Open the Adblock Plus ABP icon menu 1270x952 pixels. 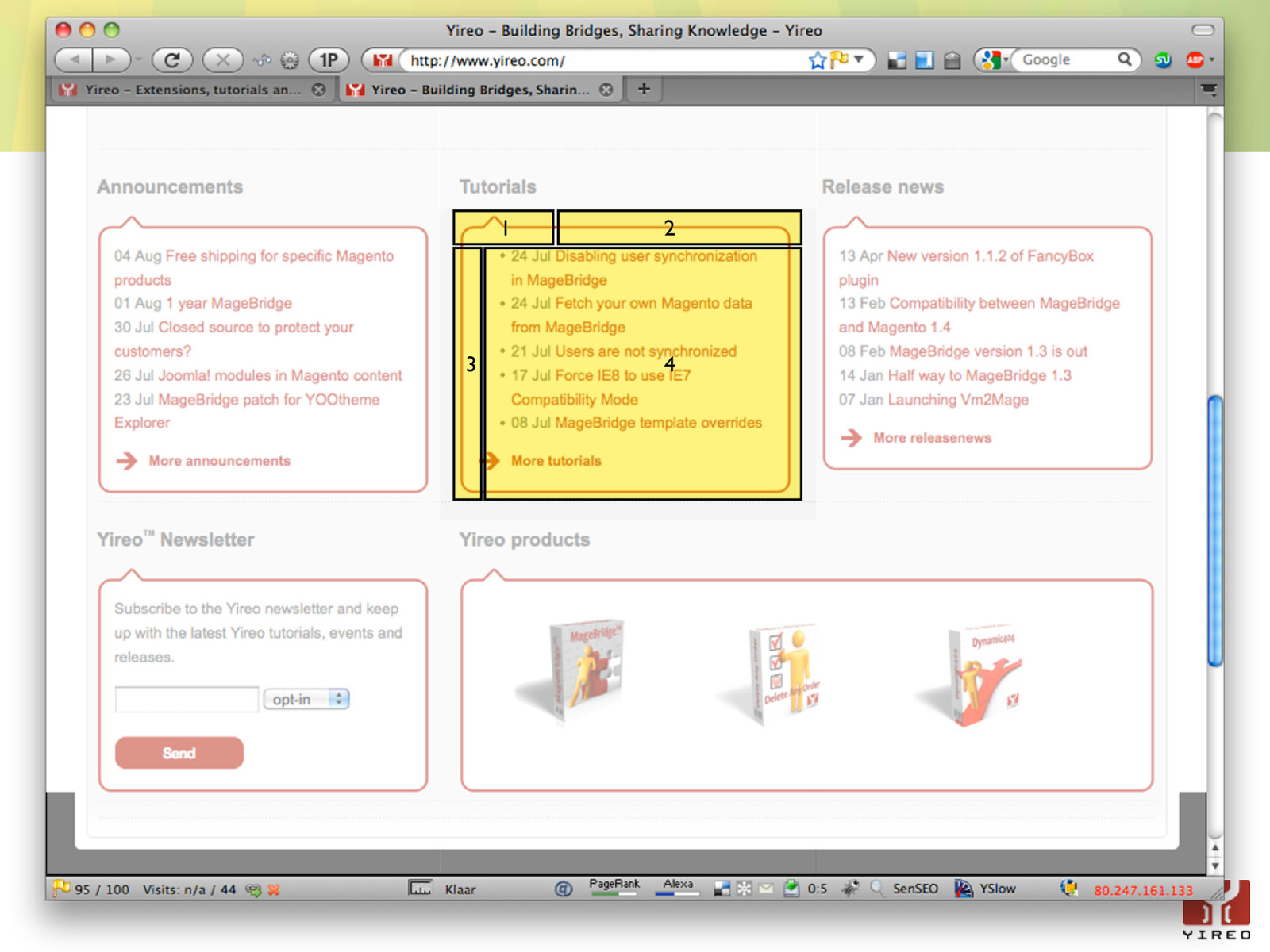pyautogui.click(x=1199, y=60)
